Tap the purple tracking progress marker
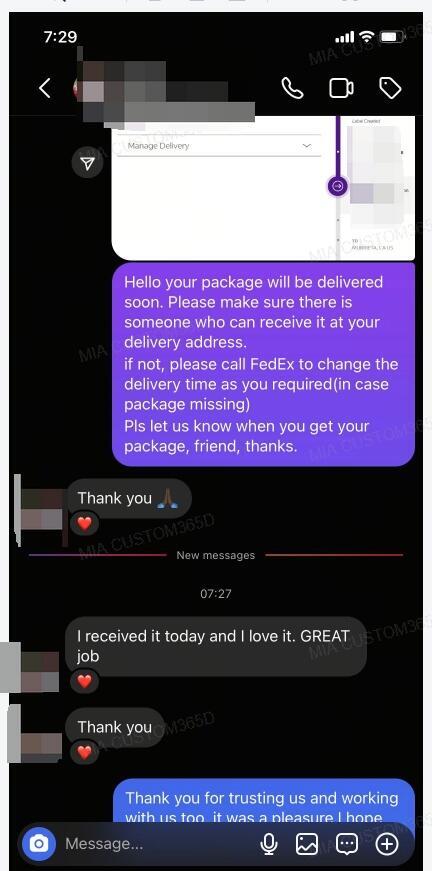The height and width of the screenshot is (871, 432). click(x=338, y=186)
